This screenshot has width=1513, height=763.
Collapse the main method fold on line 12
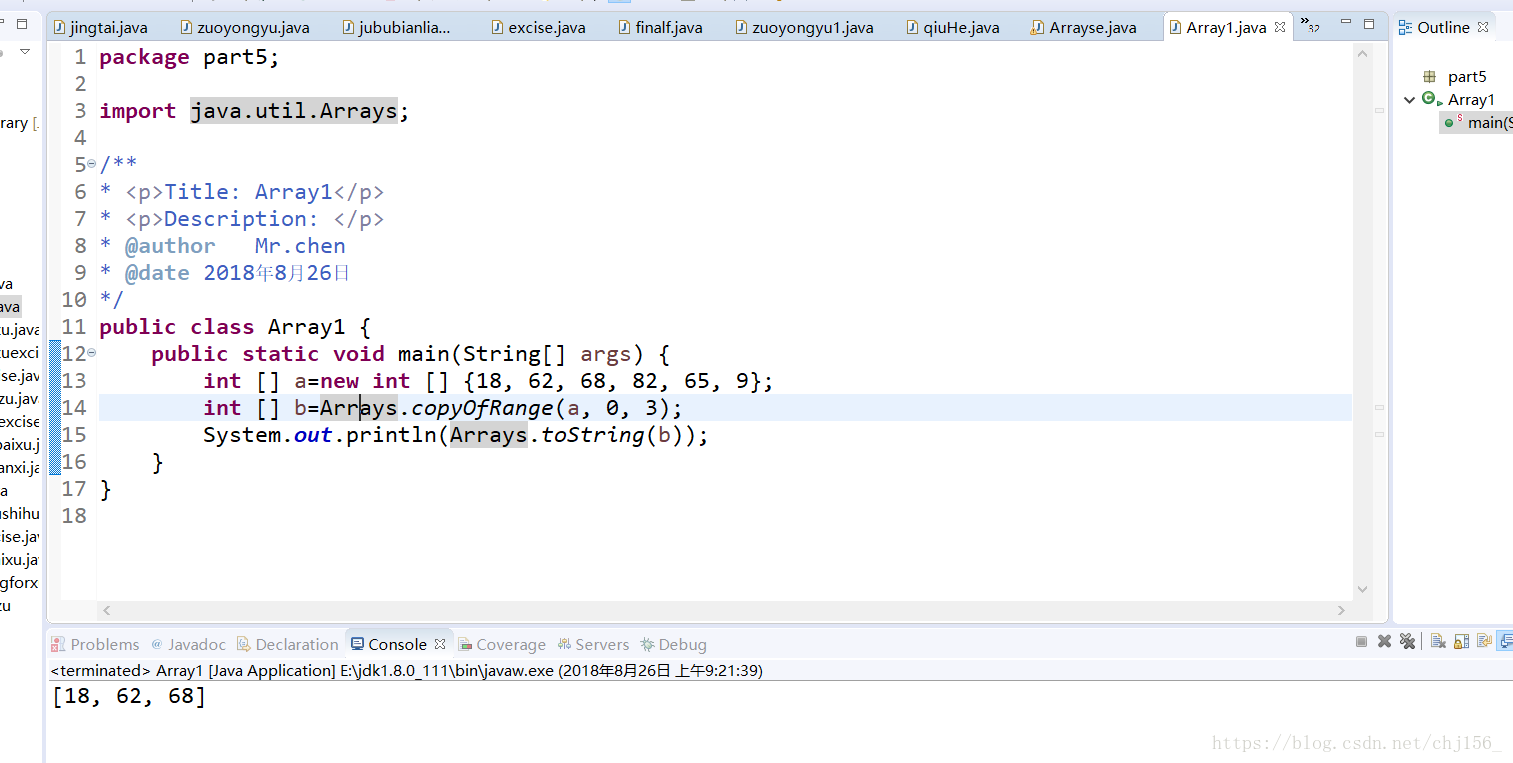92,352
